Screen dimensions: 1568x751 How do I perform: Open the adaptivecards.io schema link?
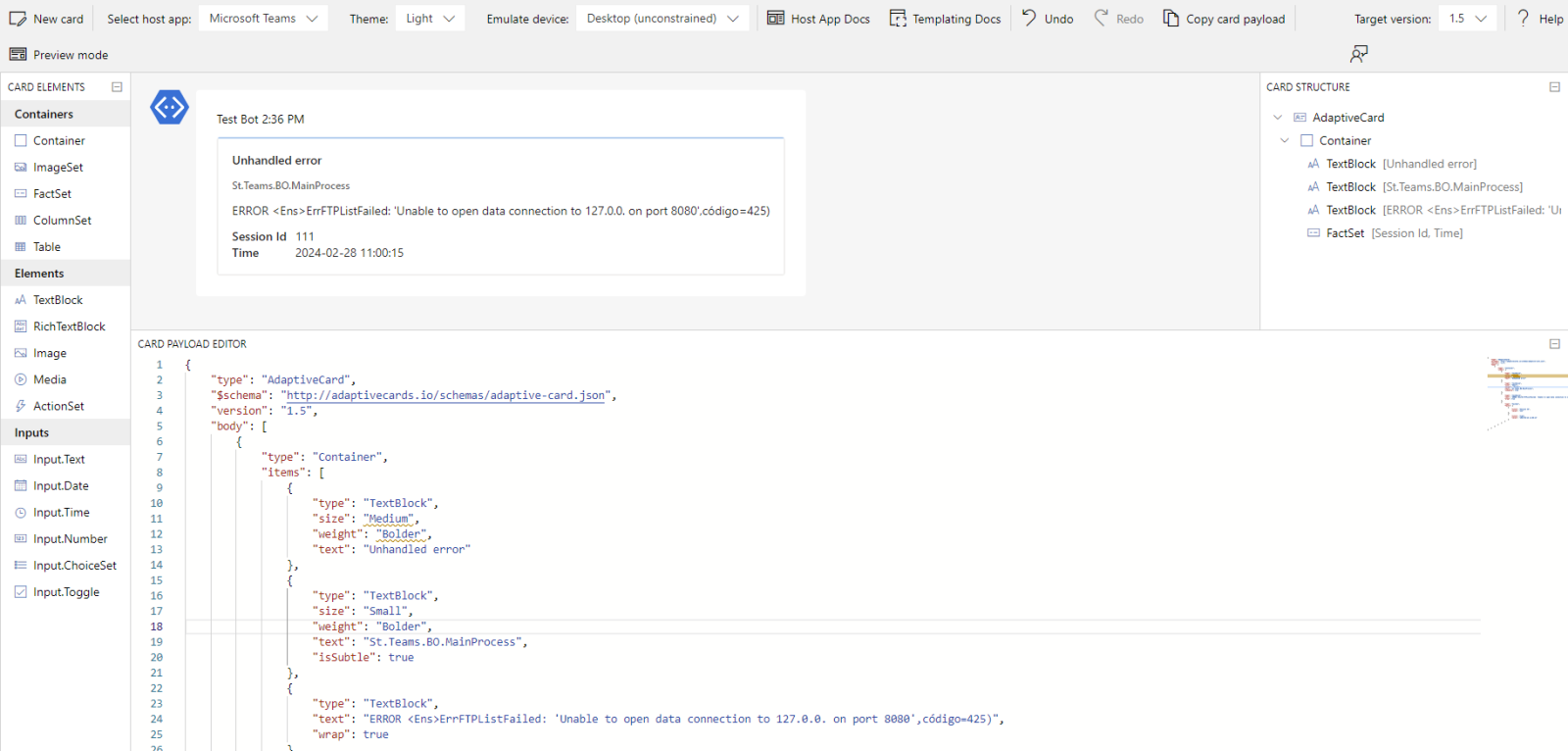click(x=446, y=395)
